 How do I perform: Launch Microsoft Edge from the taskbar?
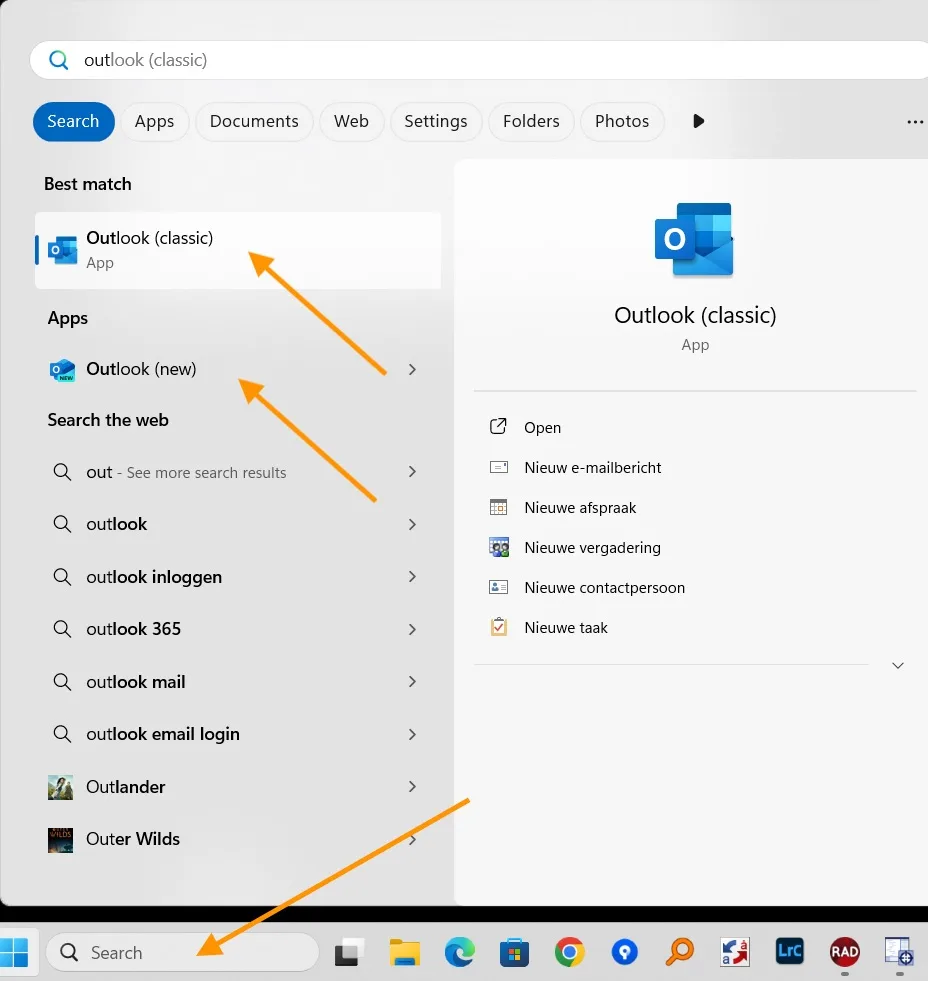(459, 952)
